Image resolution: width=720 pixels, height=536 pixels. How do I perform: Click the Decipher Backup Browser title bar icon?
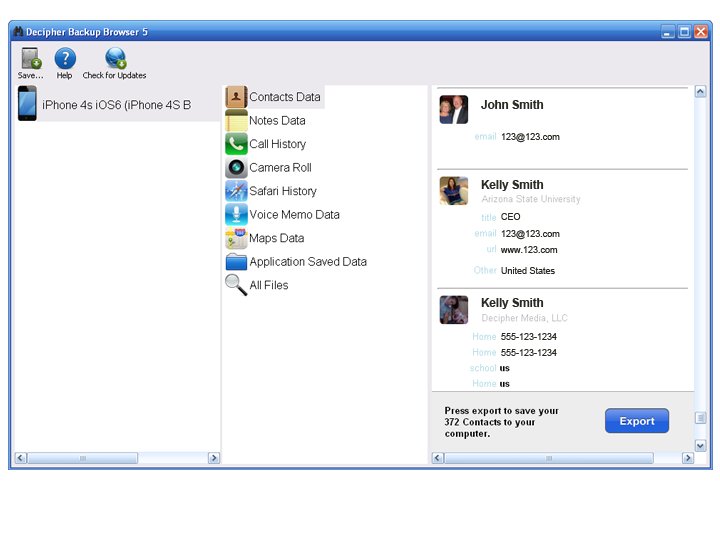click(18, 32)
